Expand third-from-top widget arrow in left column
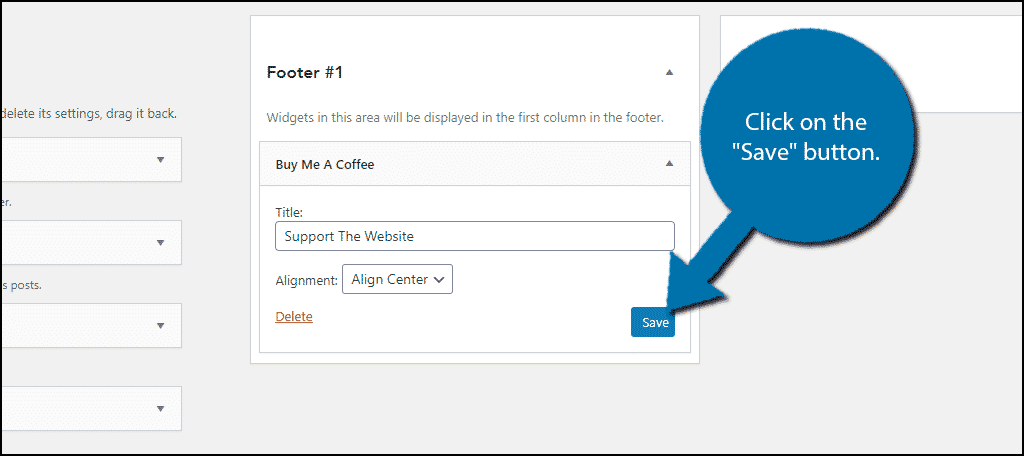This screenshot has height=456, width=1024. (160, 325)
